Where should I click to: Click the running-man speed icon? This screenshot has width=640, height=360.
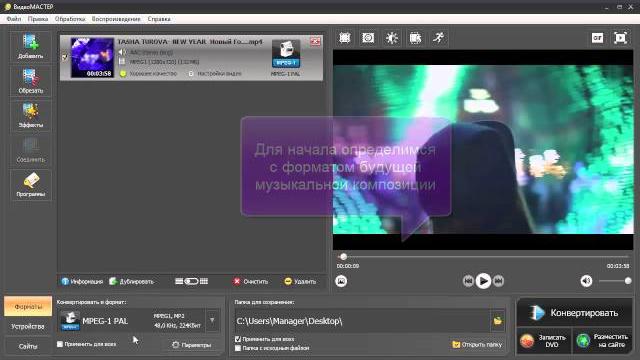(x=439, y=38)
